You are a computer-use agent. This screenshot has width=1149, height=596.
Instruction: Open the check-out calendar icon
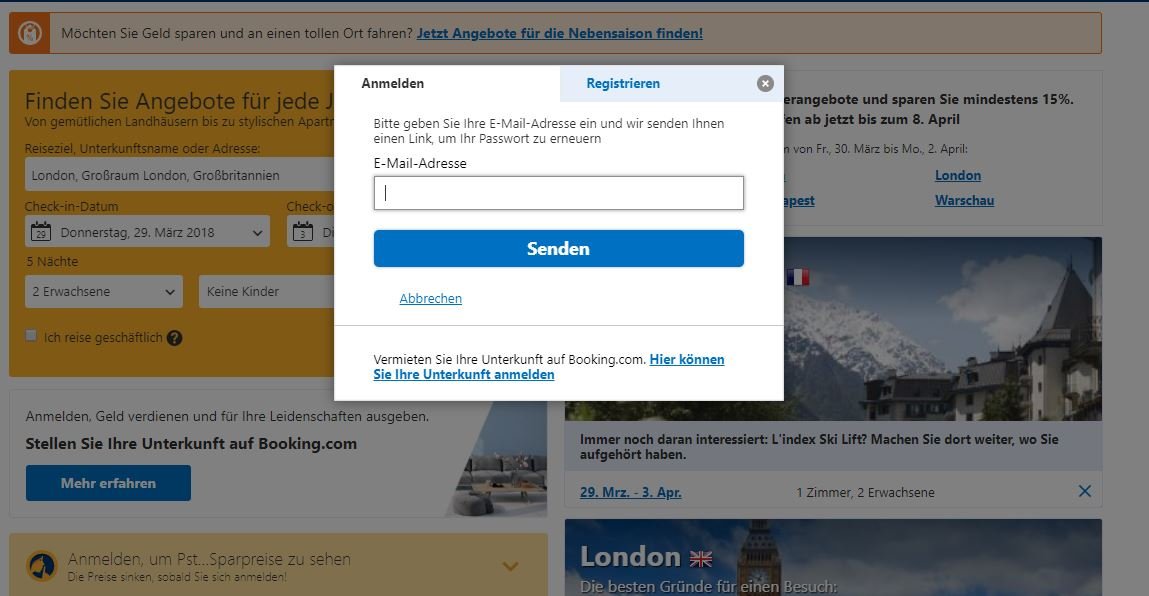coord(303,230)
